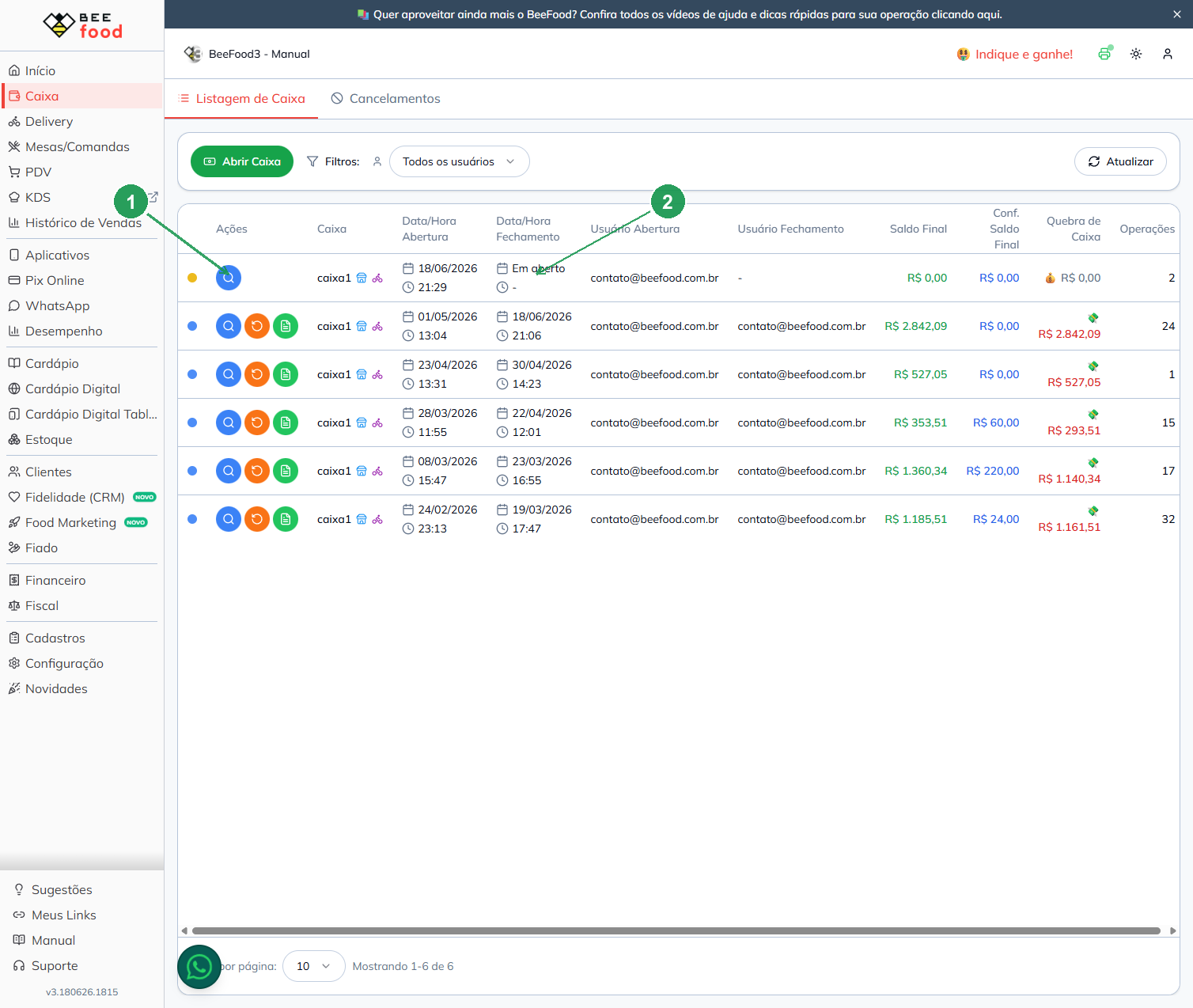The width and height of the screenshot is (1193, 1008).
Task: Open Food Marketing in sidebar
Action: coord(82,522)
